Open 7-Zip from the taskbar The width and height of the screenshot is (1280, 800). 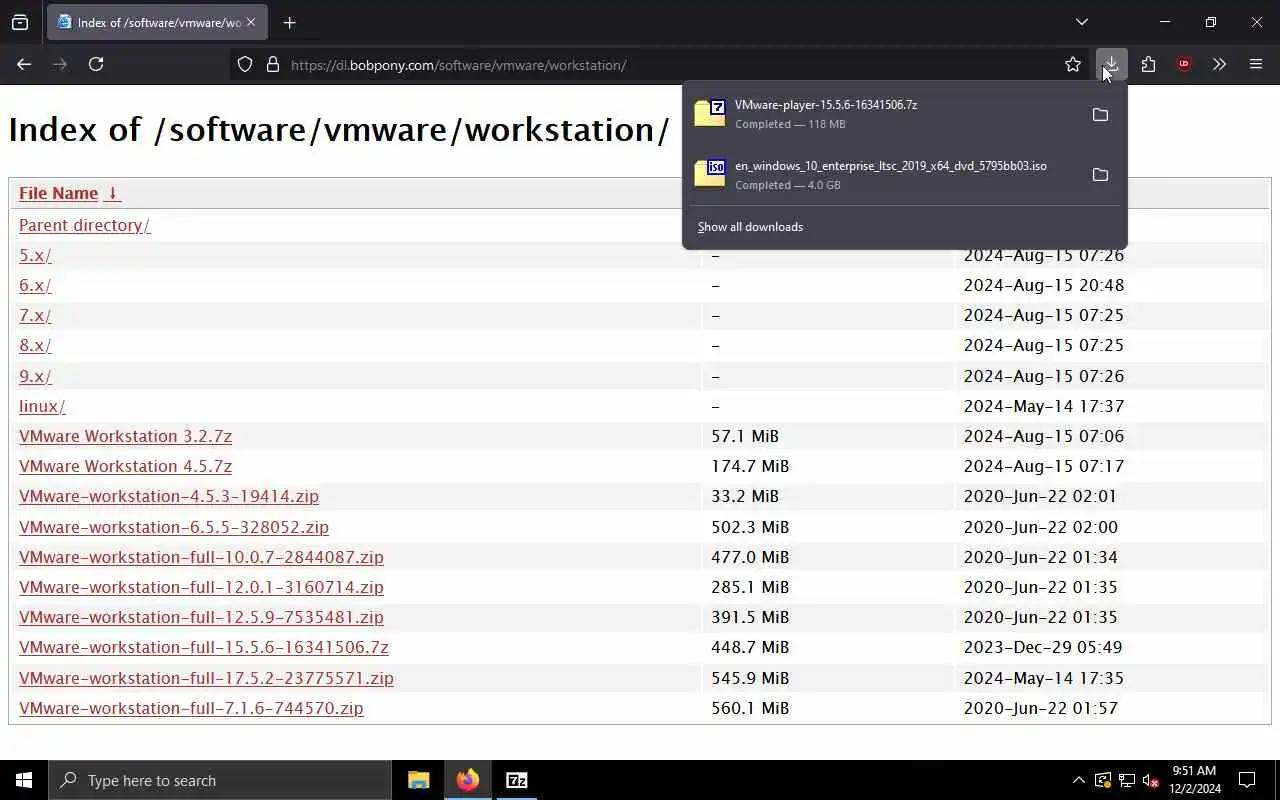[x=516, y=780]
